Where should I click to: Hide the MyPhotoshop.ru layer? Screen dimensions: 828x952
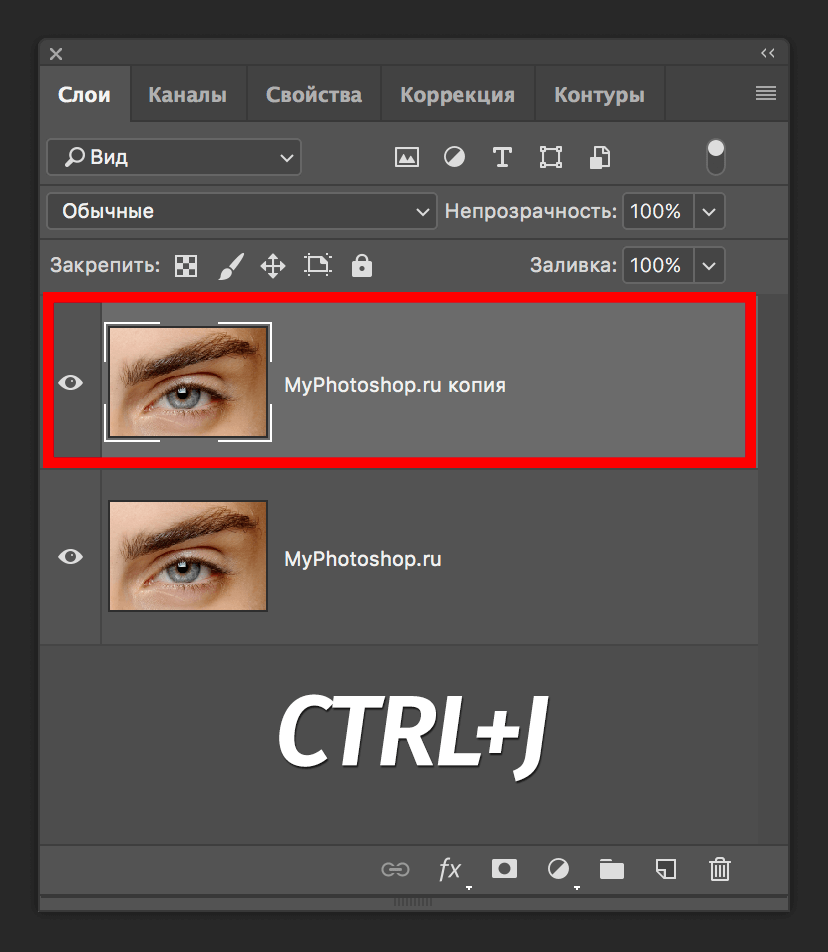pyautogui.click(x=70, y=557)
